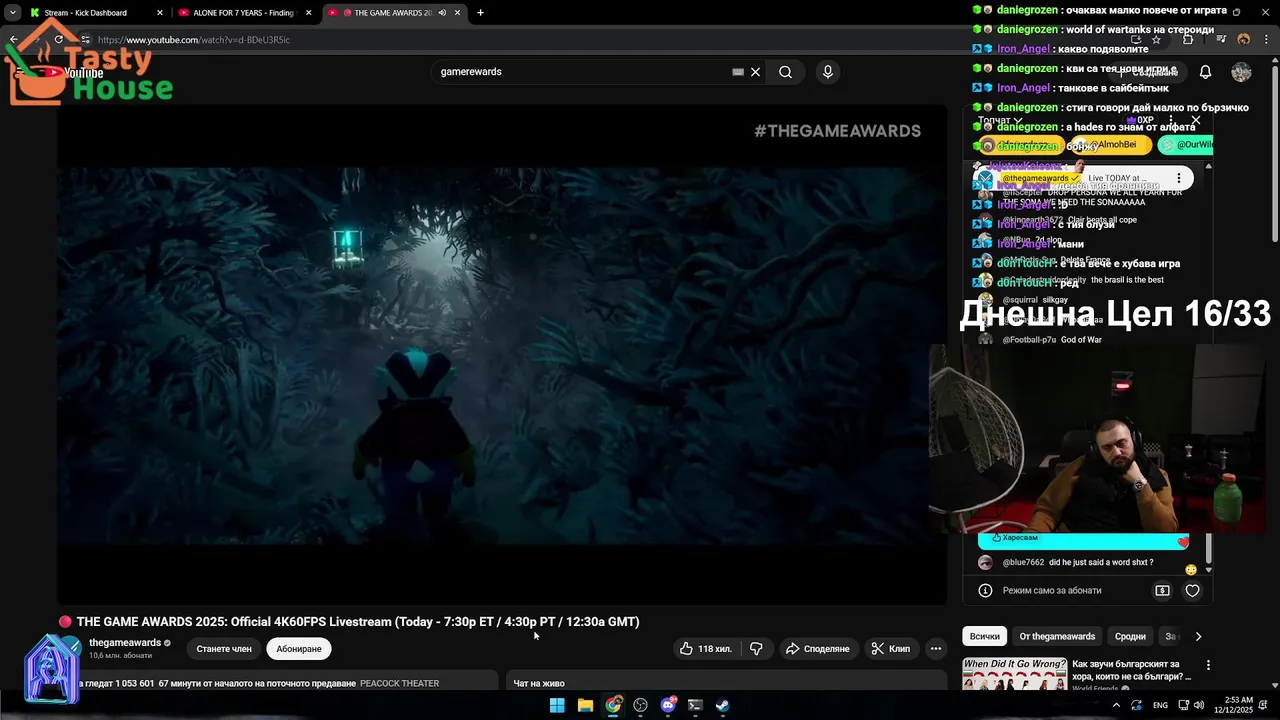This screenshot has height=720, width=1280.
Task: Click the chat info icon
Action: (x=985, y=591)
